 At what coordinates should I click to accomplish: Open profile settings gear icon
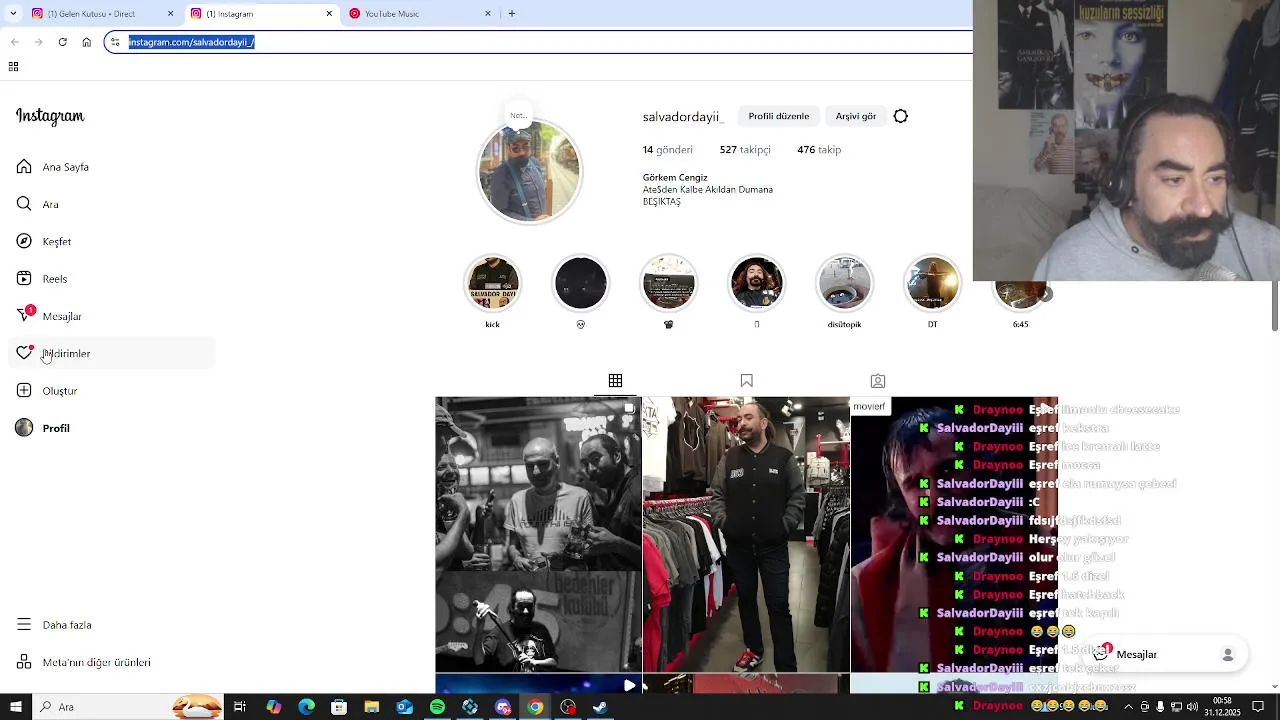point(901,116)
